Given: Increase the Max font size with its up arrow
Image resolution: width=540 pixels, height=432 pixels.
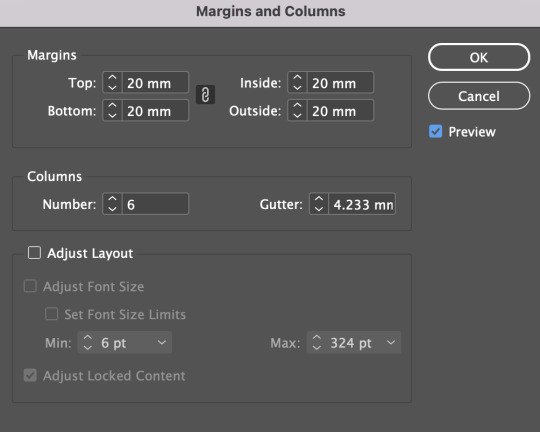Looking at the screenshot, I should [x=317, y=338].
